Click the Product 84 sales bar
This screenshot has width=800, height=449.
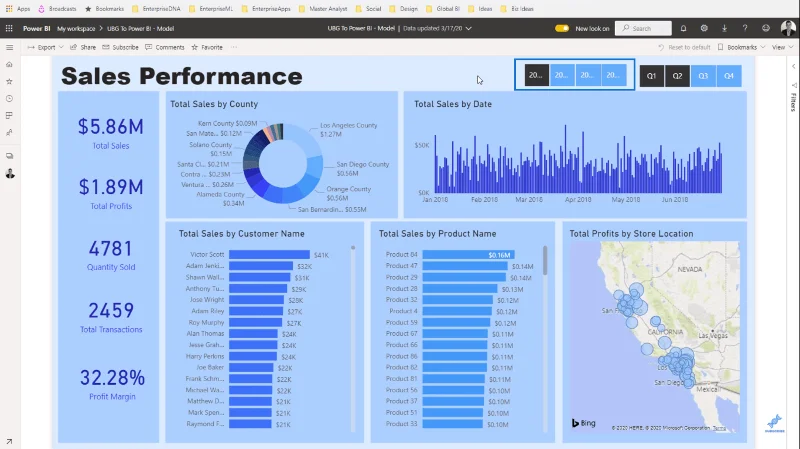pyautogui.click(x=468, y=255)
